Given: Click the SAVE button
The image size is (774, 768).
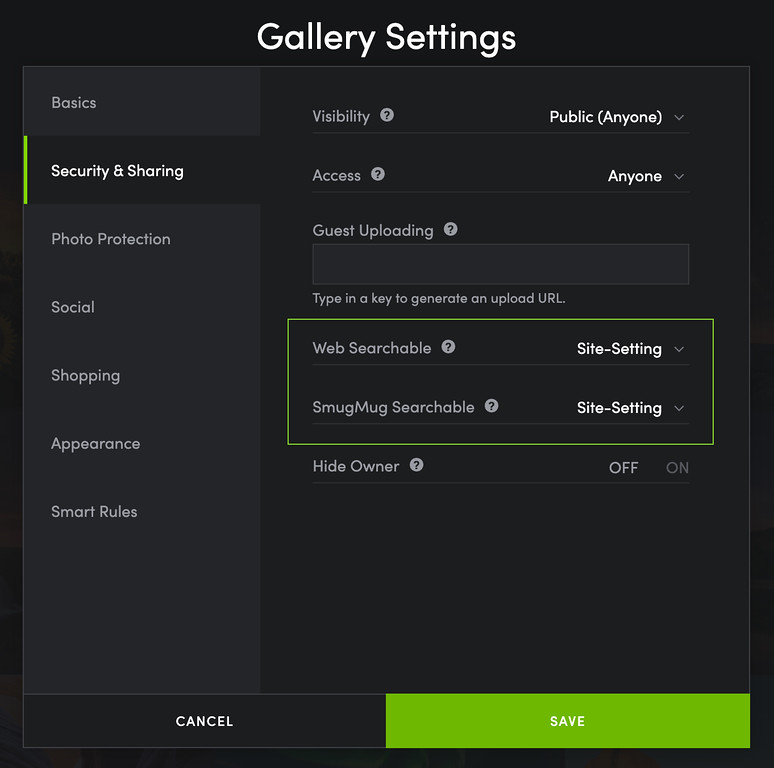Looking at the screenshot, I should pyautogui.click(x=568, y=721).
